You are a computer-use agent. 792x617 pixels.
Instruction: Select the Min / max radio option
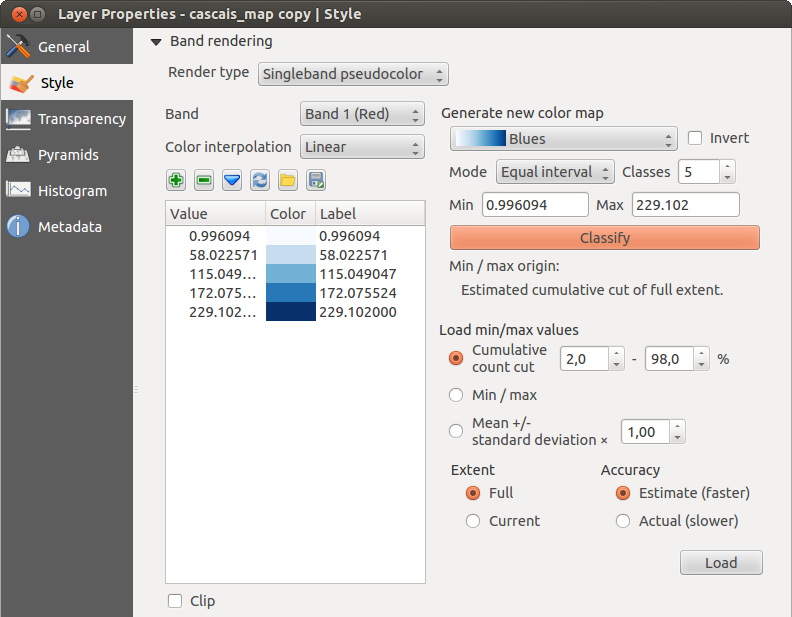tap(457, 395)
